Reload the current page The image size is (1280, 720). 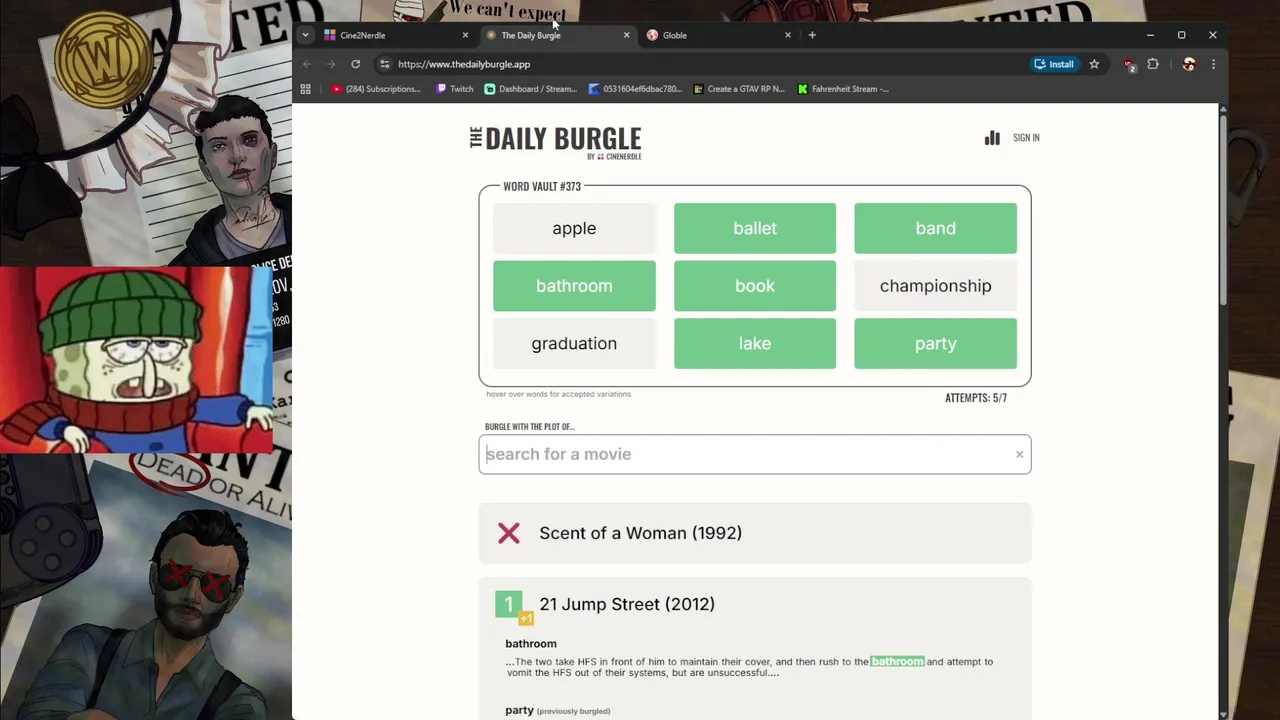pyautogui.click(x=355, y=64)
